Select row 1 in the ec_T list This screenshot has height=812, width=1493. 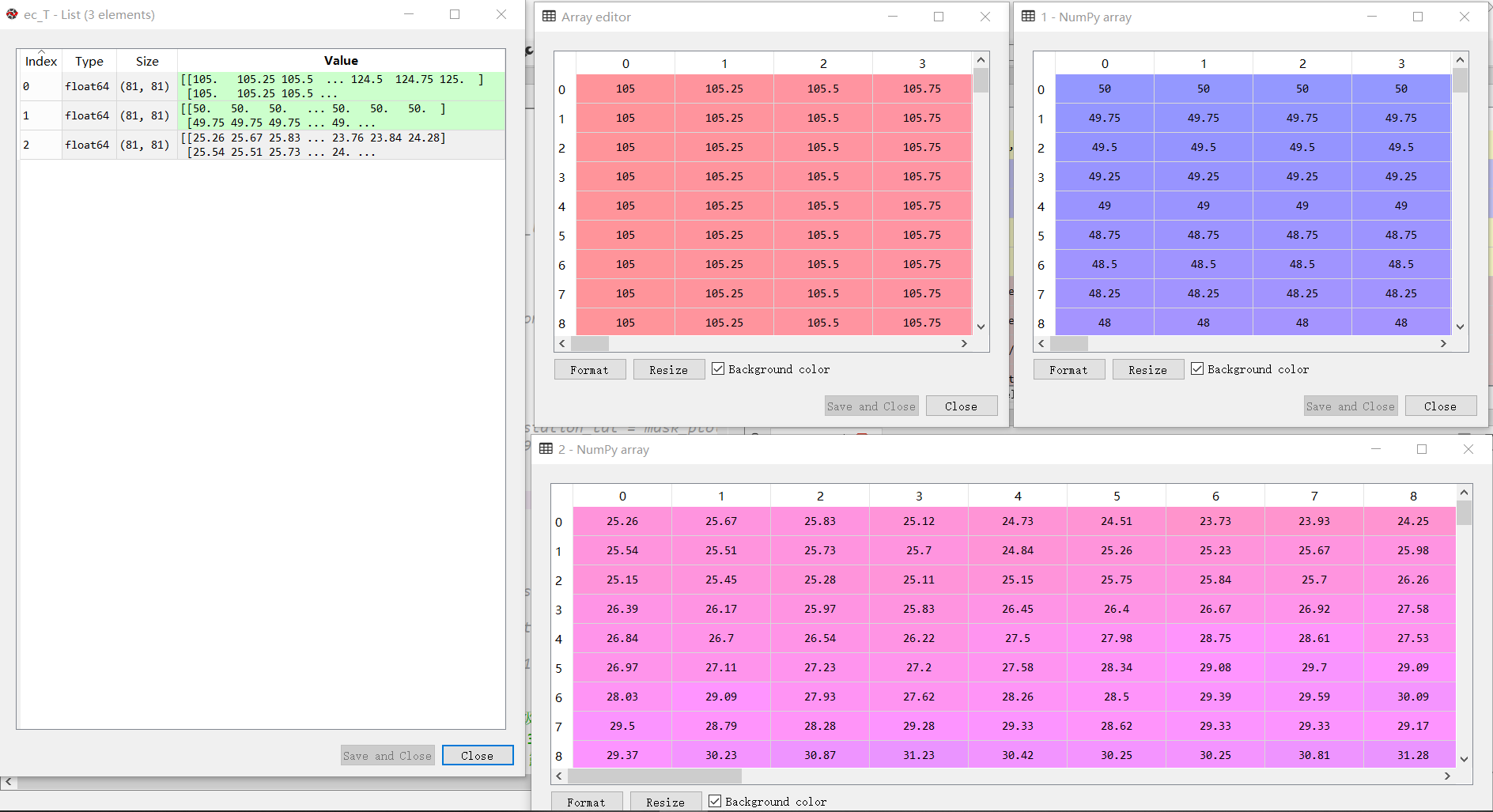[40, 115]
